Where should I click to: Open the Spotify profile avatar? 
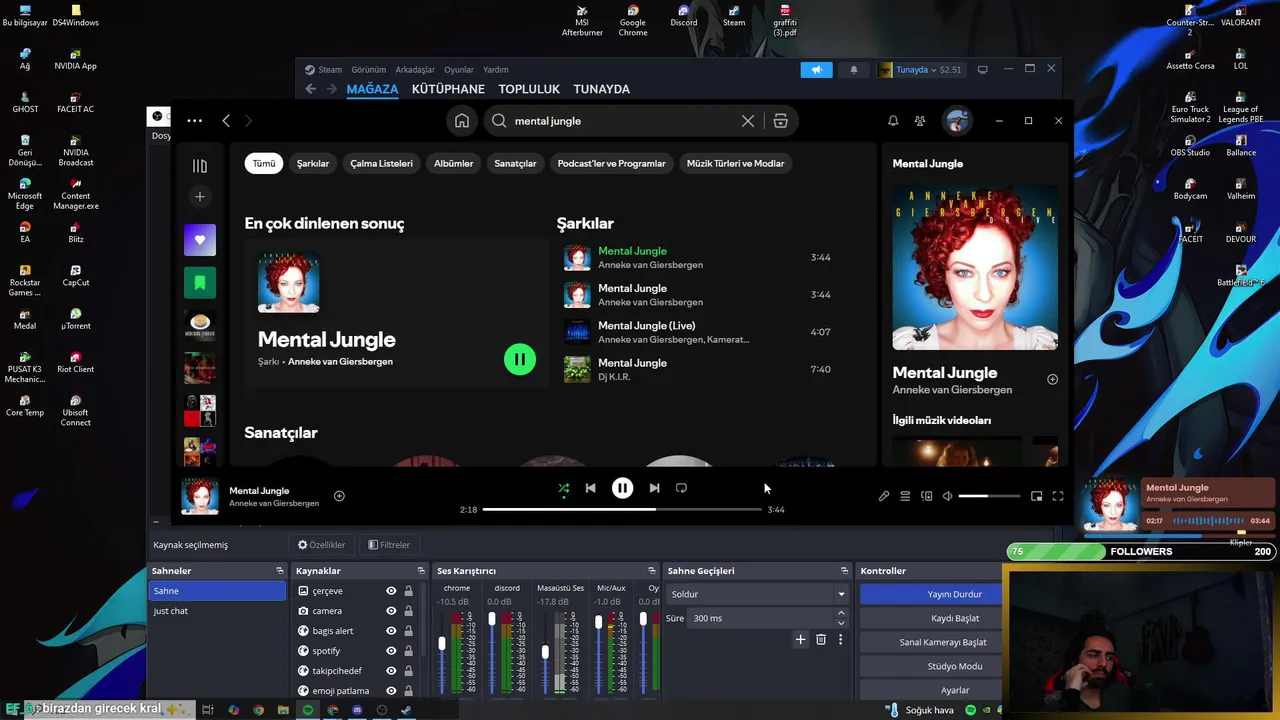pos(957,121)
